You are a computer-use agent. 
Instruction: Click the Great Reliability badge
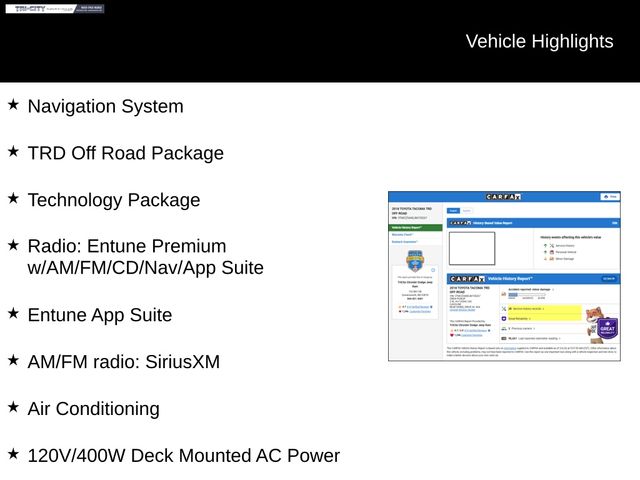pos(607,328)
